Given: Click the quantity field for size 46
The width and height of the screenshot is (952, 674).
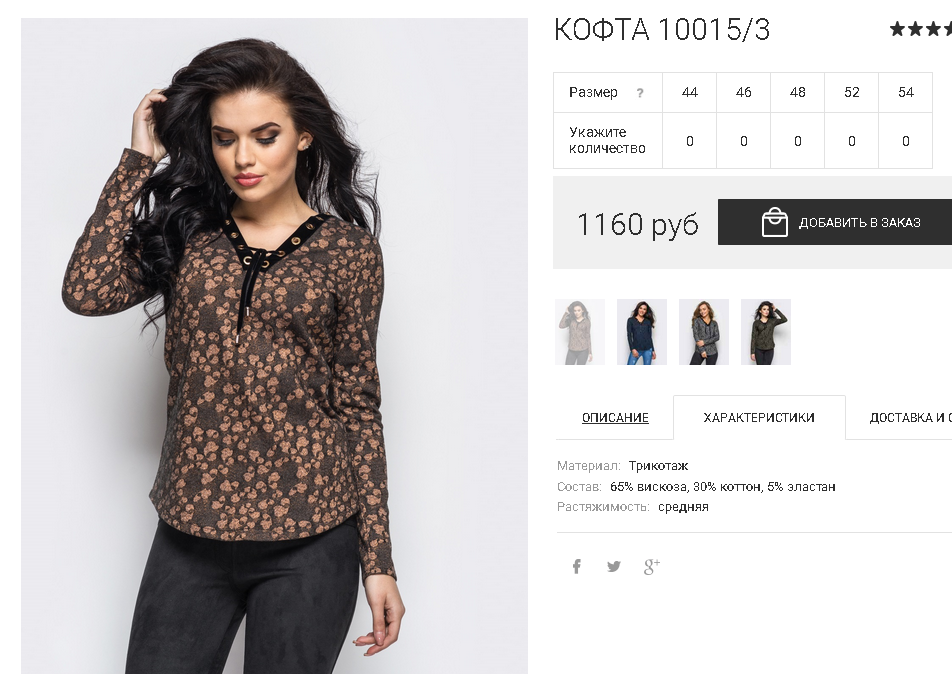Looking at the screenshot, I should (x=744, y=141).
